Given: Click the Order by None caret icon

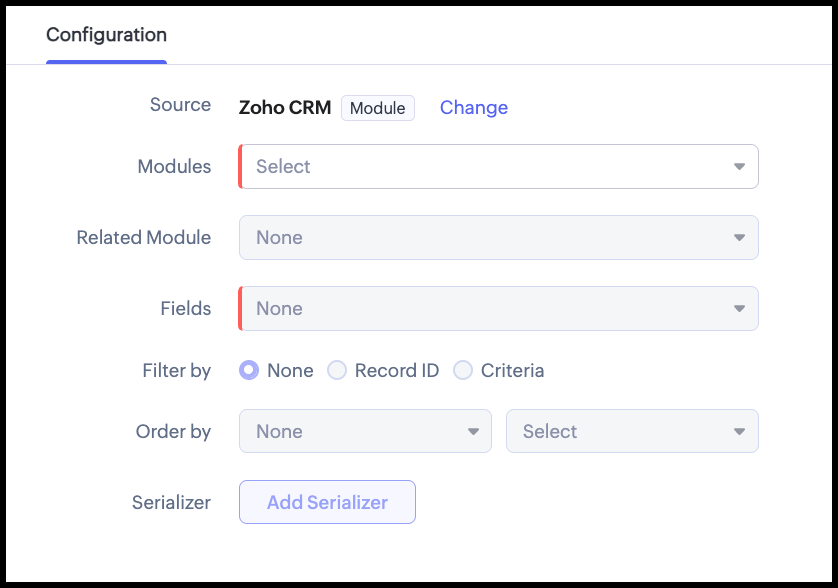Looking at the screenshot, I should [x=473, y=432].
